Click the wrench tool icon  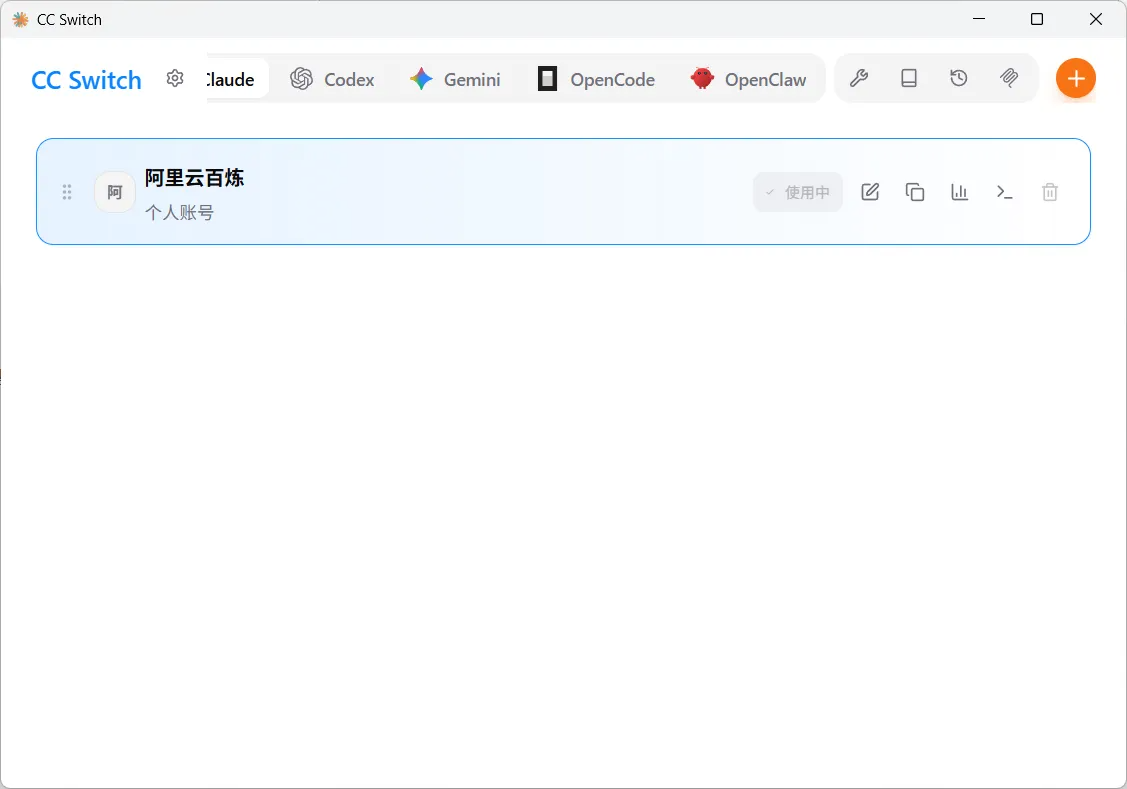(x=859, y=78)
